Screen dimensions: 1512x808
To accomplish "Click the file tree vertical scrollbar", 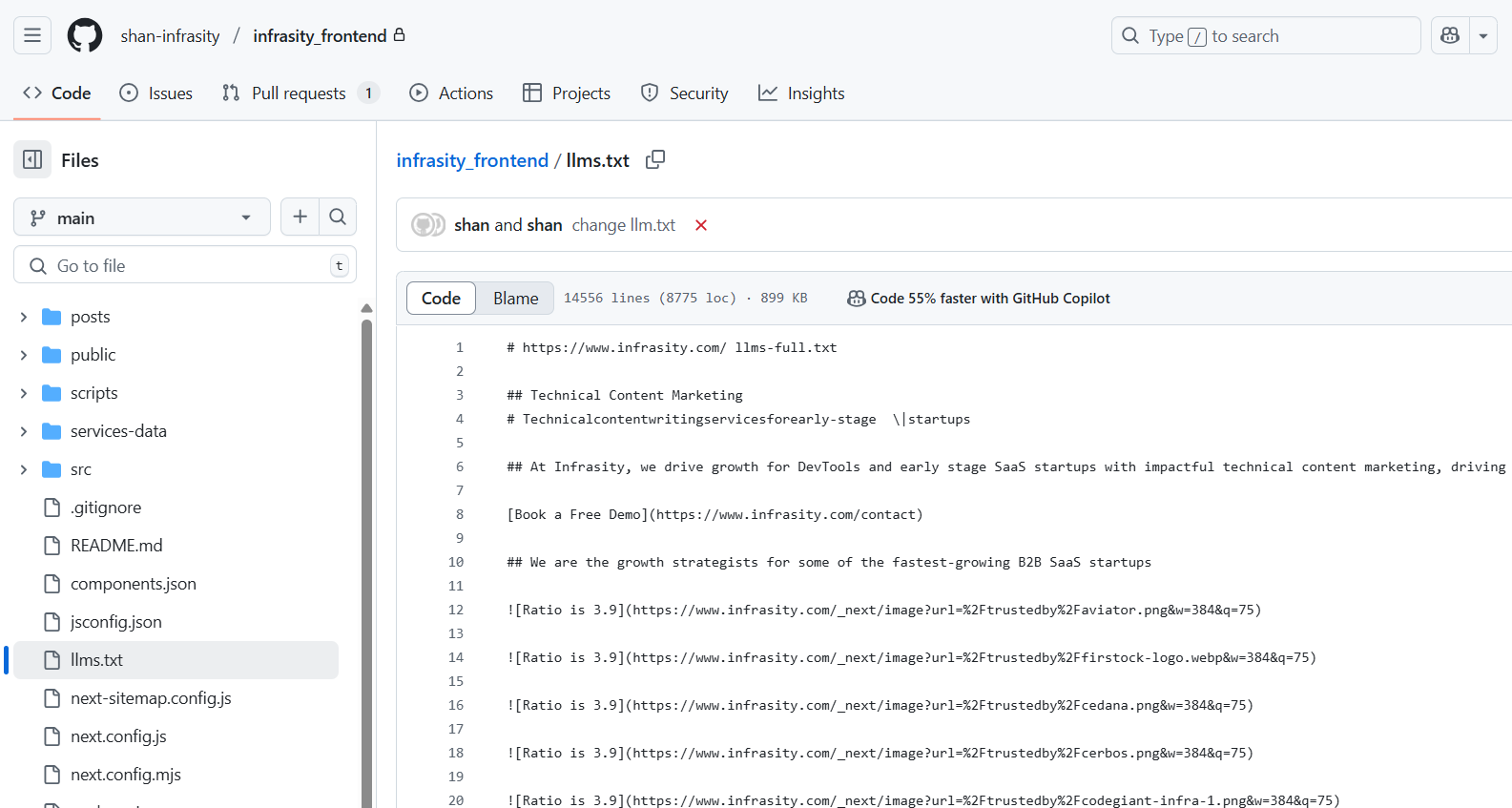I will click(x=366, y=563).
